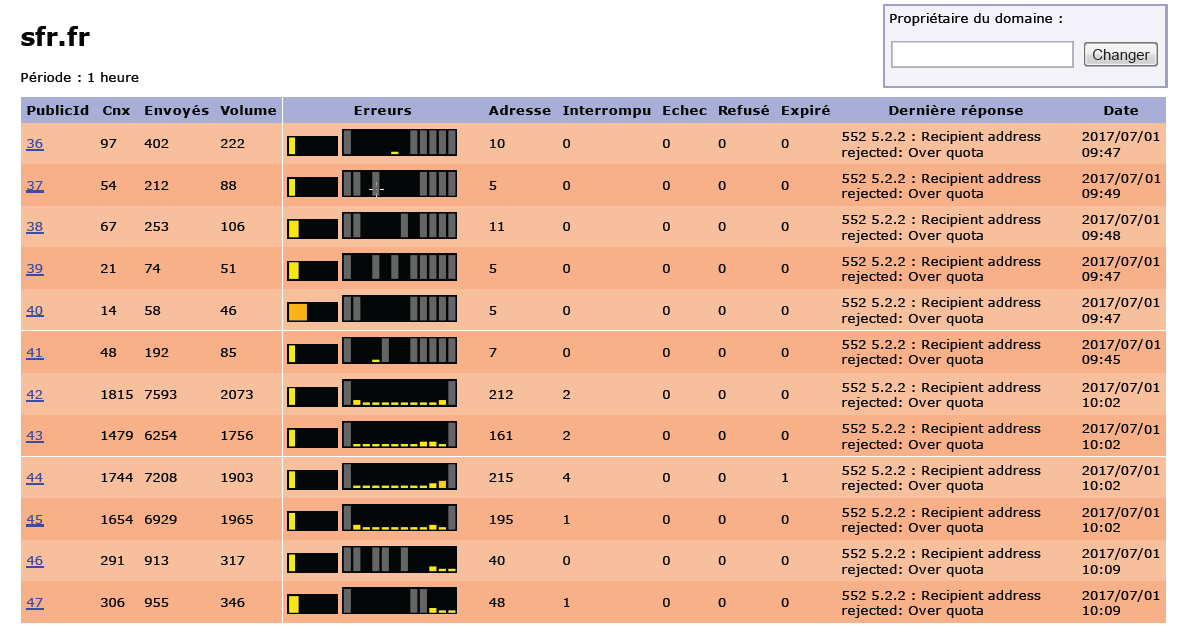Click Volume value 346
The height and width of the screenshot is (640, 1187).
coord(232,603)
